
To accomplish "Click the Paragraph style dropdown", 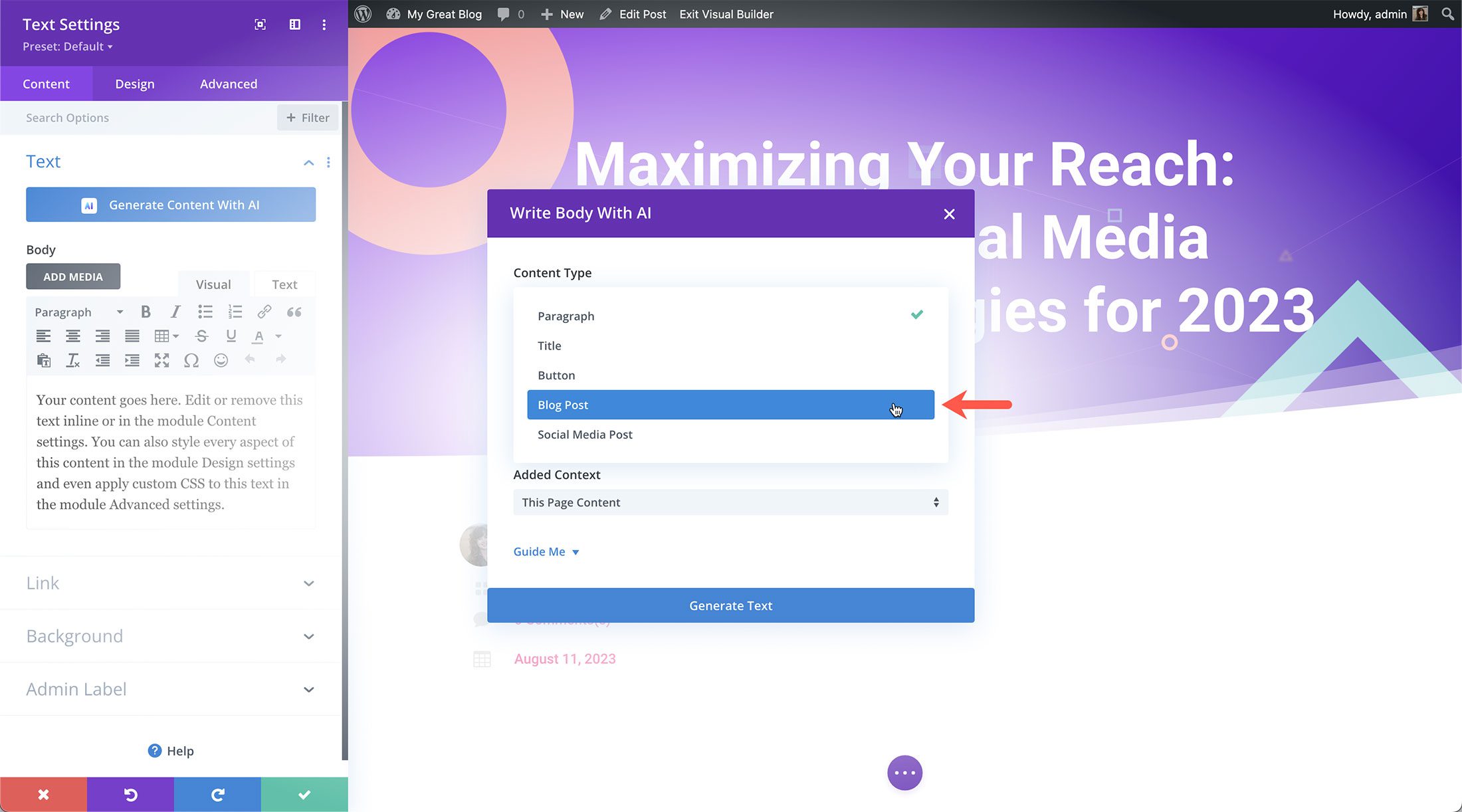I will (76, 311).
